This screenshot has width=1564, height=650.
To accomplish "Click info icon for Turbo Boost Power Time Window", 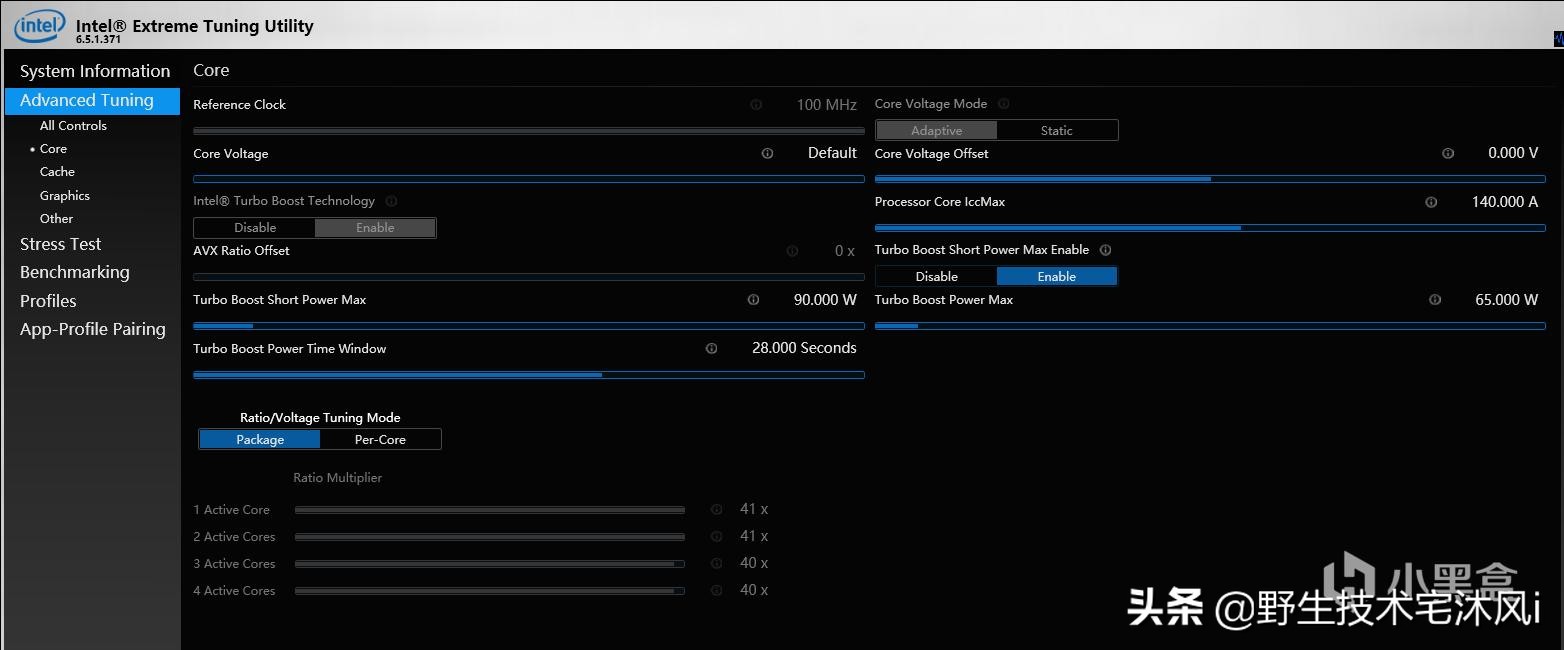I will [x=711, y=349].
